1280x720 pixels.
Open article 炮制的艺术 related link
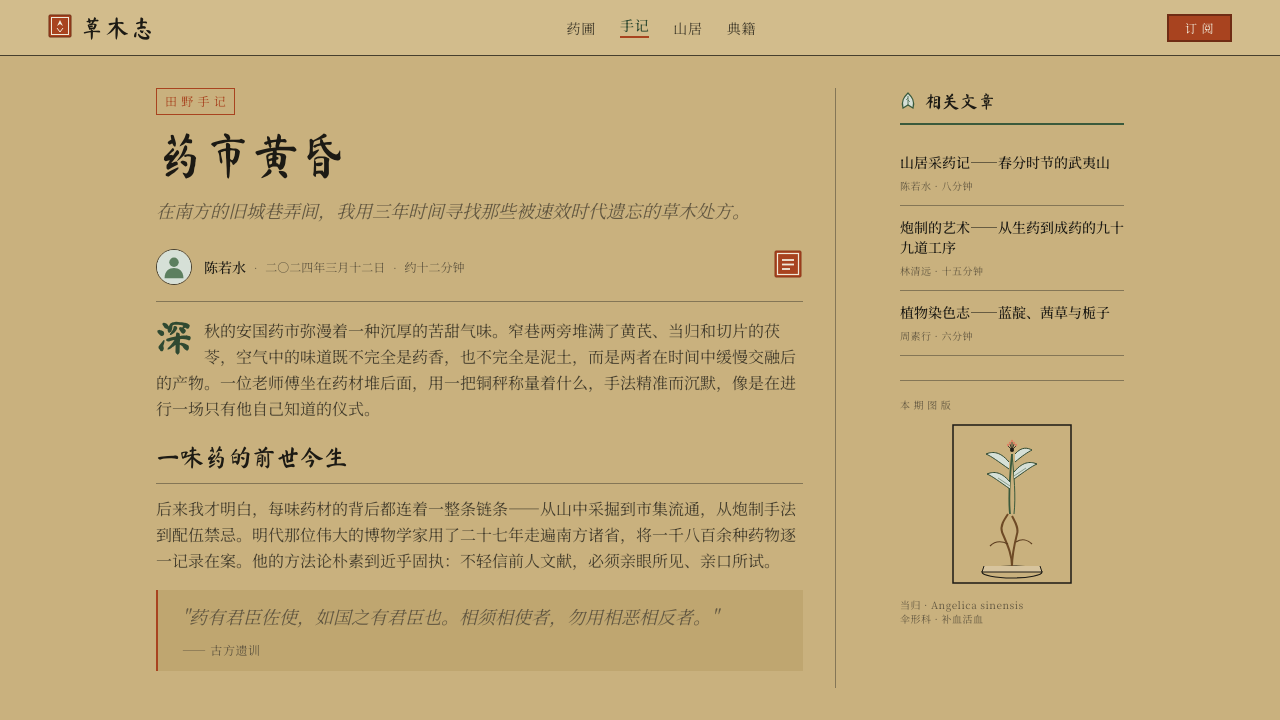point(1012,238)
